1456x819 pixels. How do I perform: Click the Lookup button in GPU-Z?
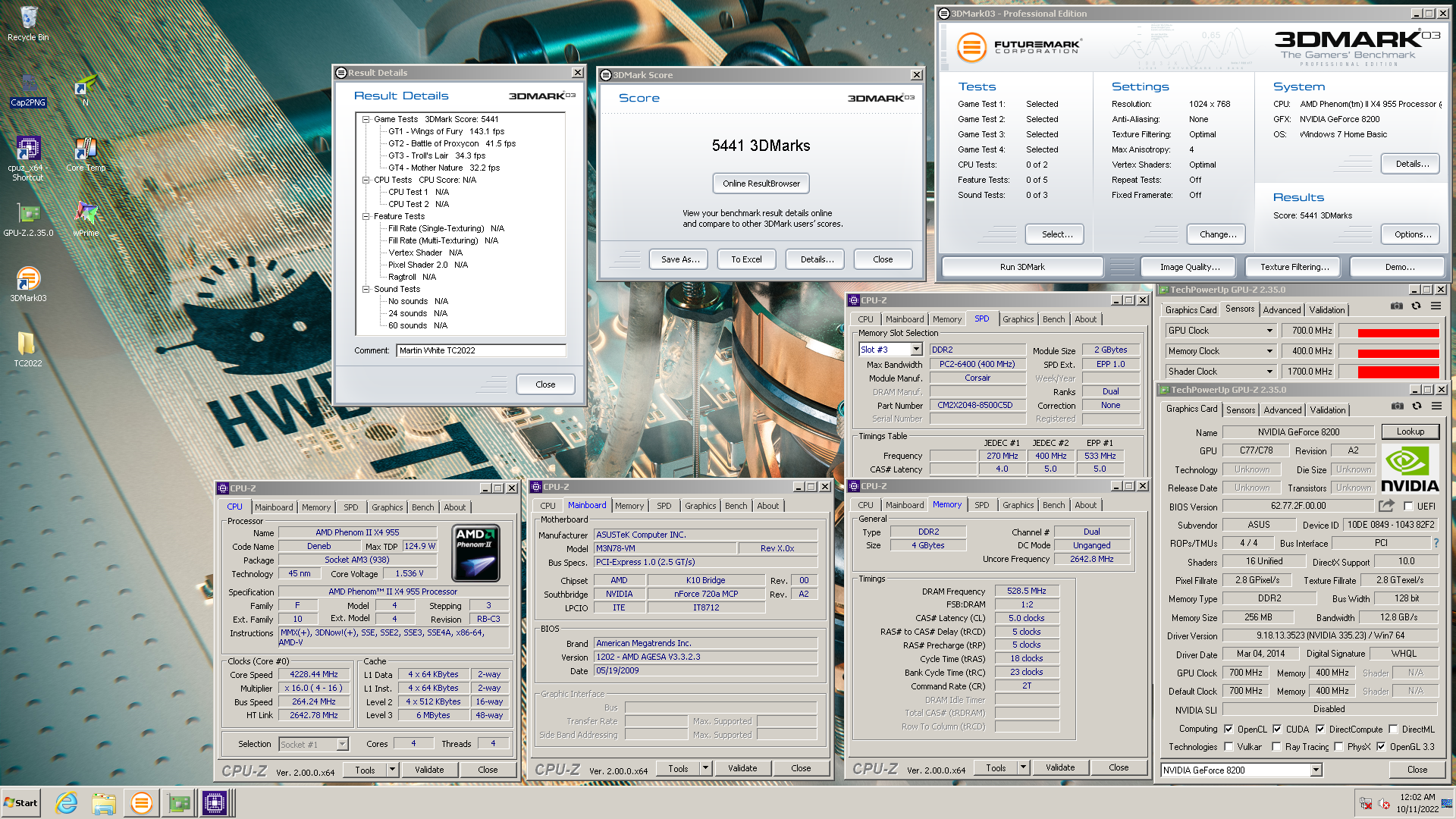1410,431
